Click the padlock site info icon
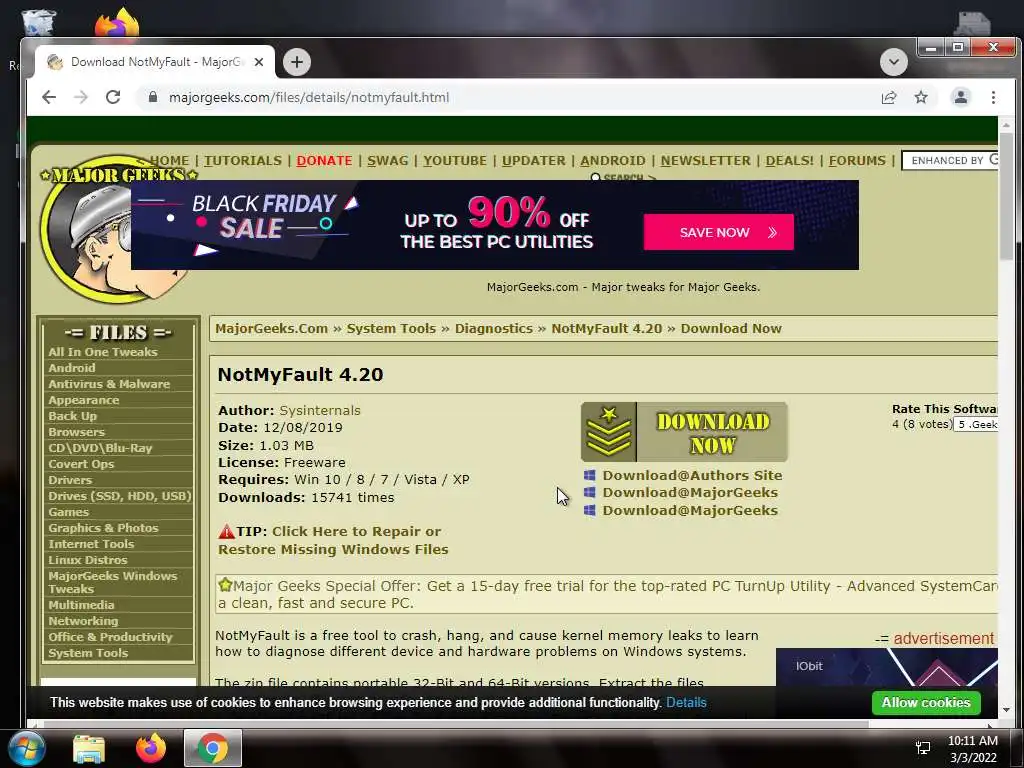This screenshot has height=768, width=1024. [x=153, y=97]
